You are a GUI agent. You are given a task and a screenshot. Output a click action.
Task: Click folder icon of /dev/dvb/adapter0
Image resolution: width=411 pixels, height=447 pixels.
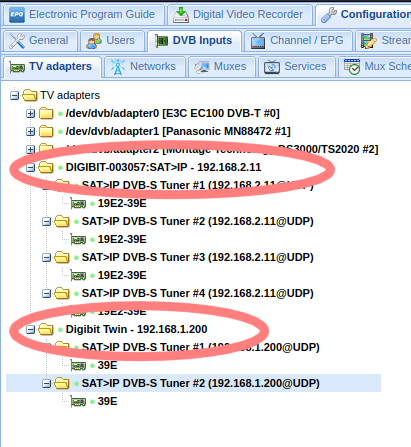46,113
